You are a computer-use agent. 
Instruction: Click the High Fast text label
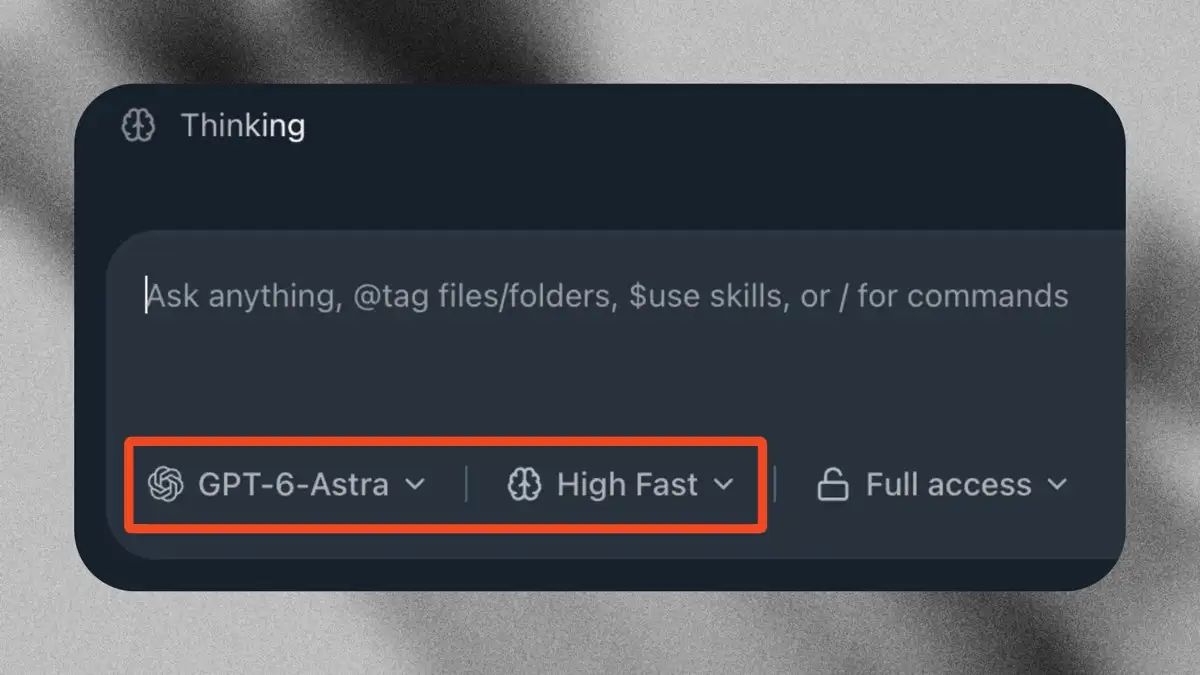pos(627,485)
